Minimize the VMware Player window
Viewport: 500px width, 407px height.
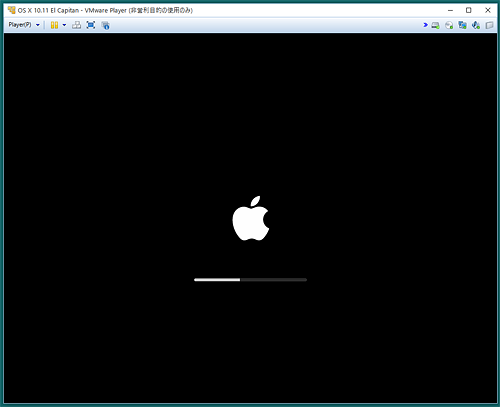450,10
